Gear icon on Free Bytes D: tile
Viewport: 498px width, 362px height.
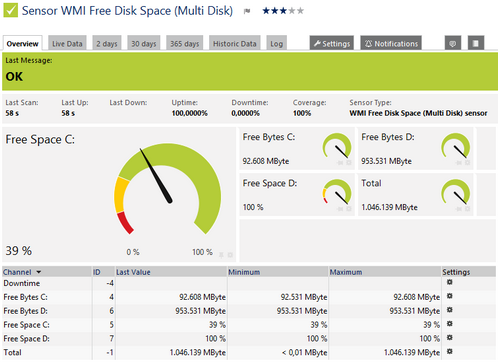(x=467, y=163)
